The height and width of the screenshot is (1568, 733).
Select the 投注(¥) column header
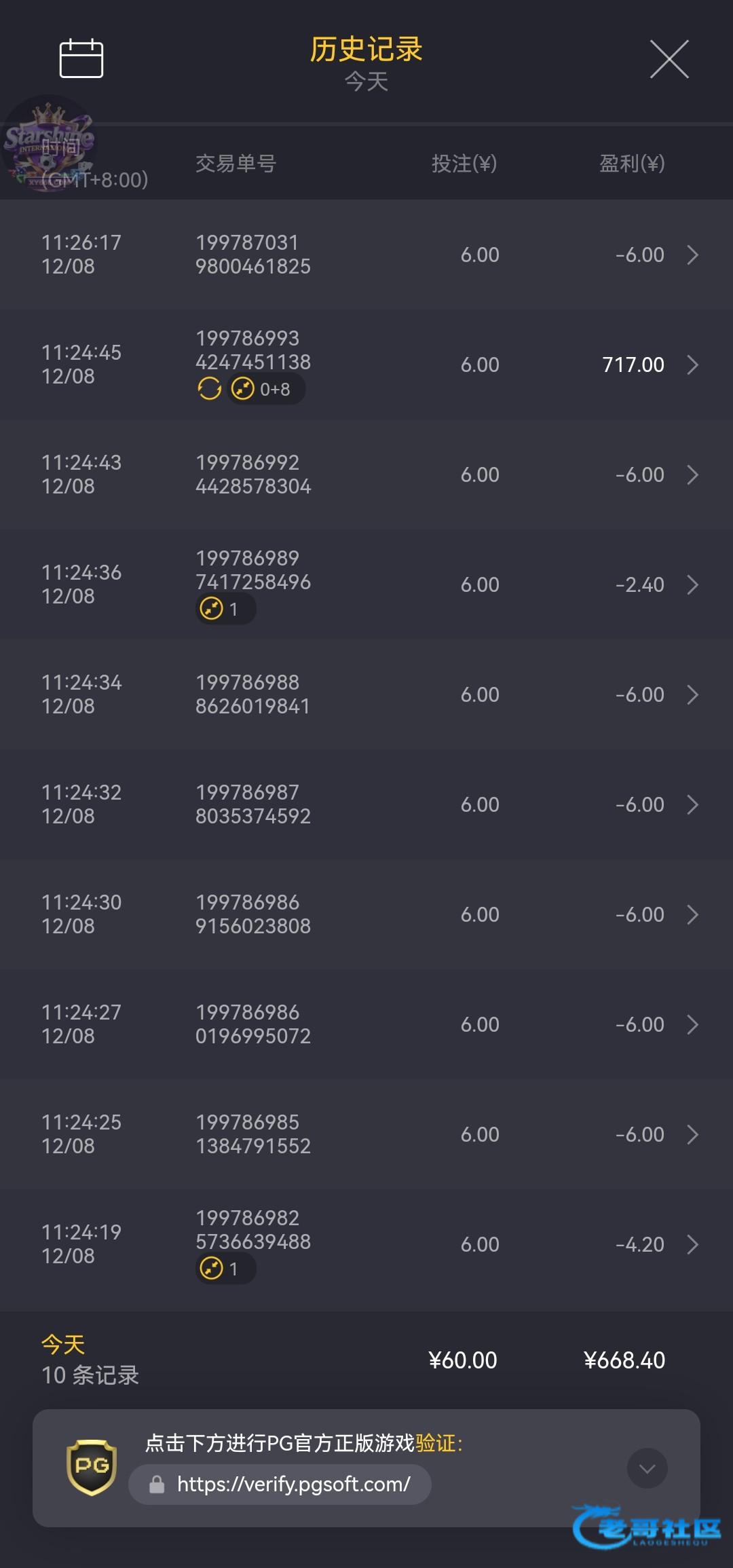click(x=464, y=164)
